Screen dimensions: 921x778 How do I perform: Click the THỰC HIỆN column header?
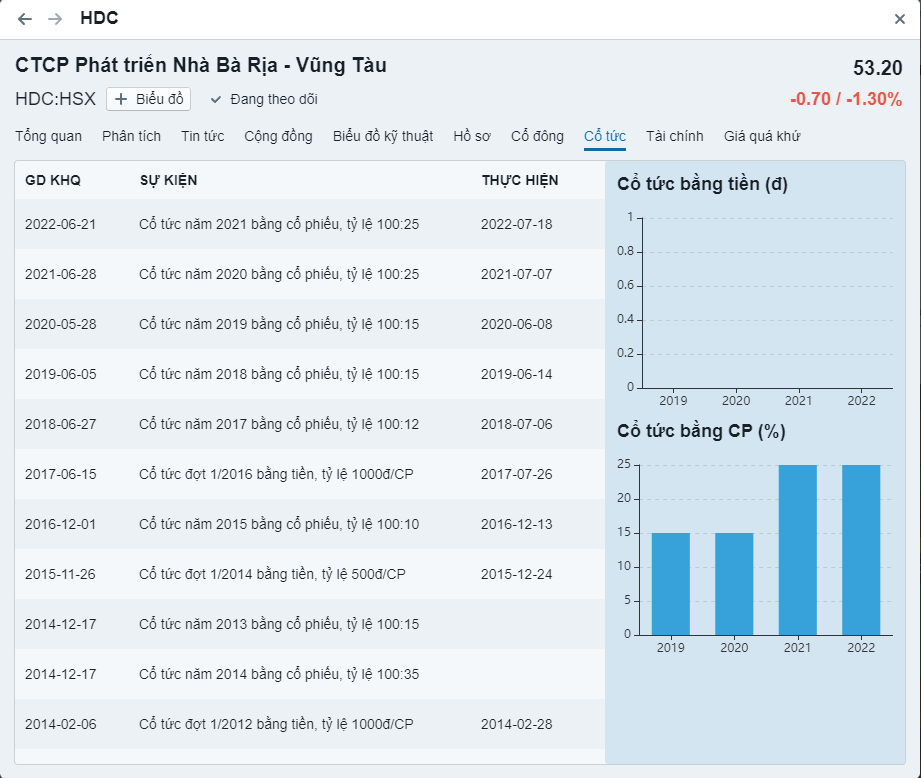520,181
